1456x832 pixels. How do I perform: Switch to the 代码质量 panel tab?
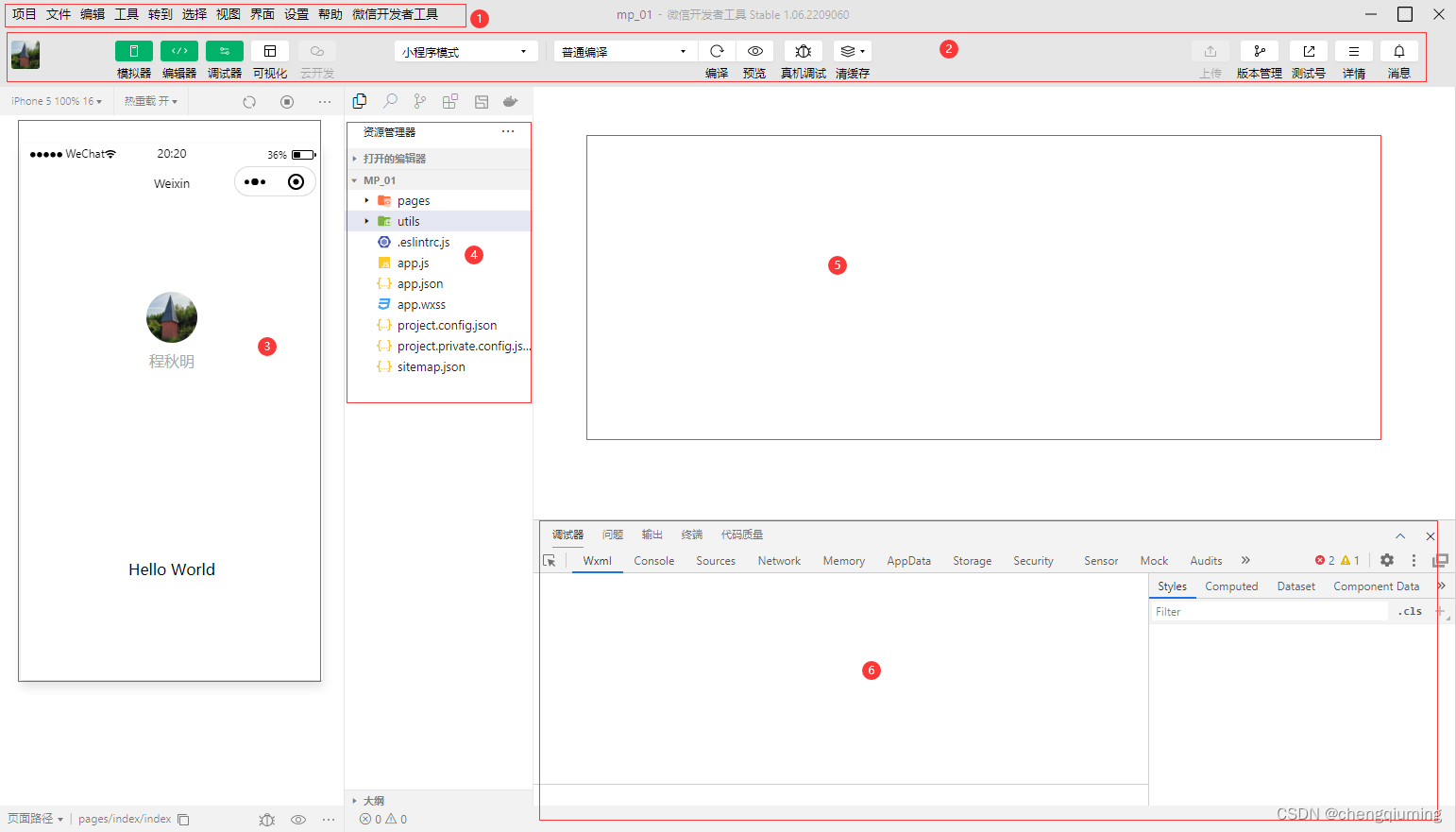(x=742, y=535)
